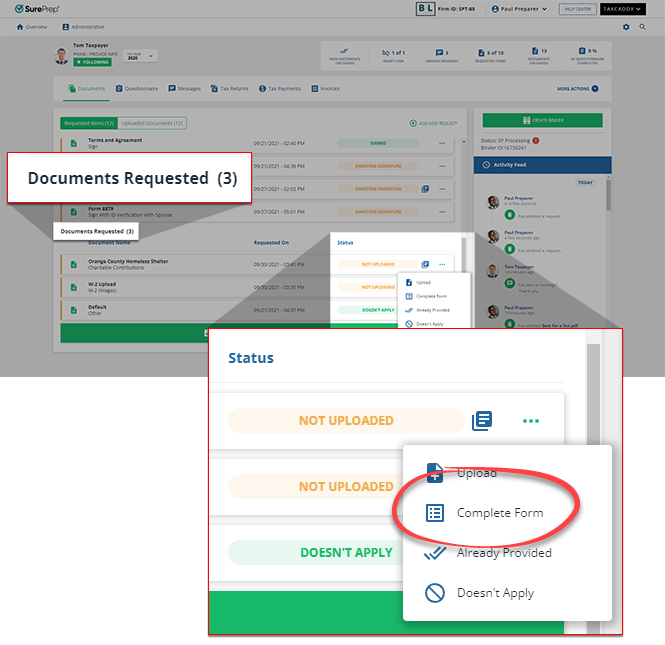Click the Questionnaire Completed 9% stat
The image size is (665, 645).
[587, 56]
